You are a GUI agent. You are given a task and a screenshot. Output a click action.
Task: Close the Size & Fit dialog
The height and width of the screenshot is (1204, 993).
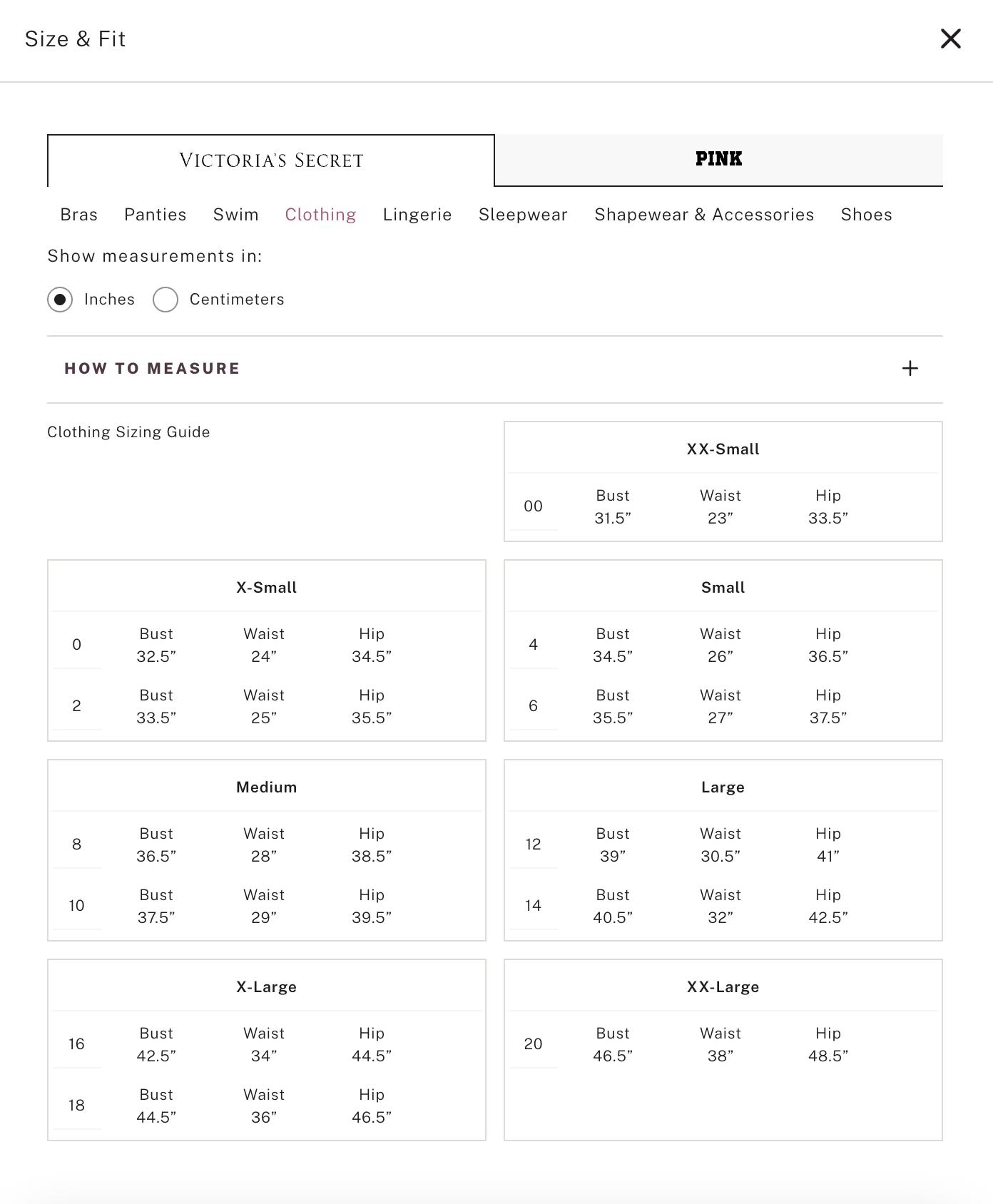click(x=951, y=39)
